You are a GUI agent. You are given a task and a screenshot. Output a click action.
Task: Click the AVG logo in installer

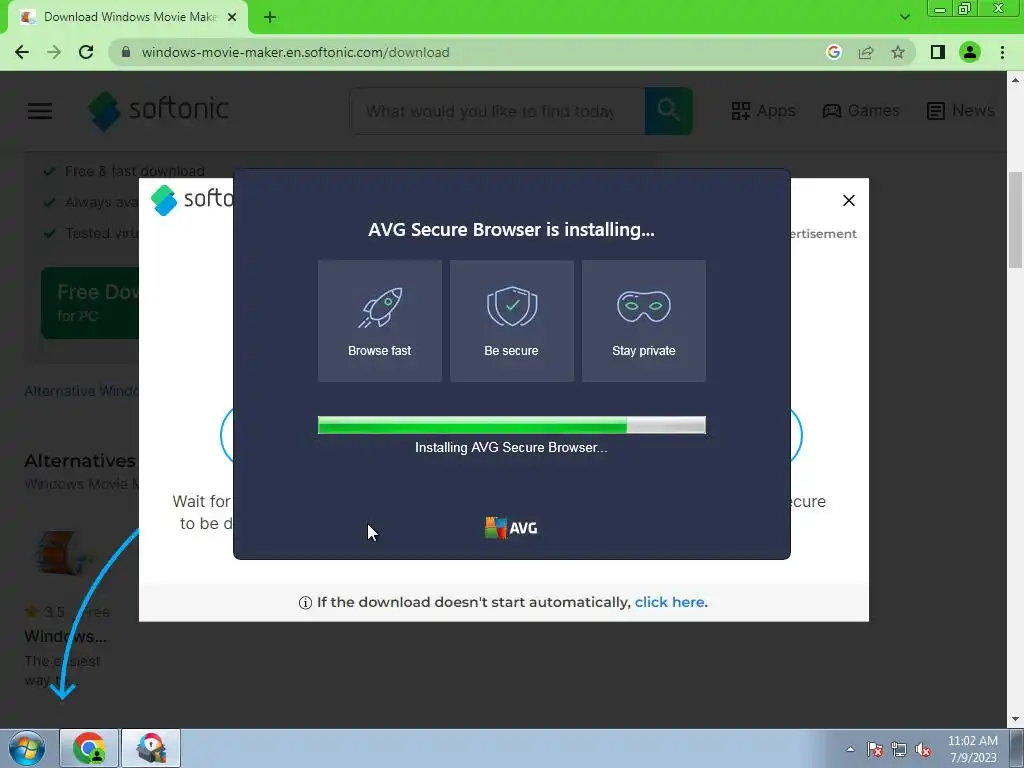(511, 528)
